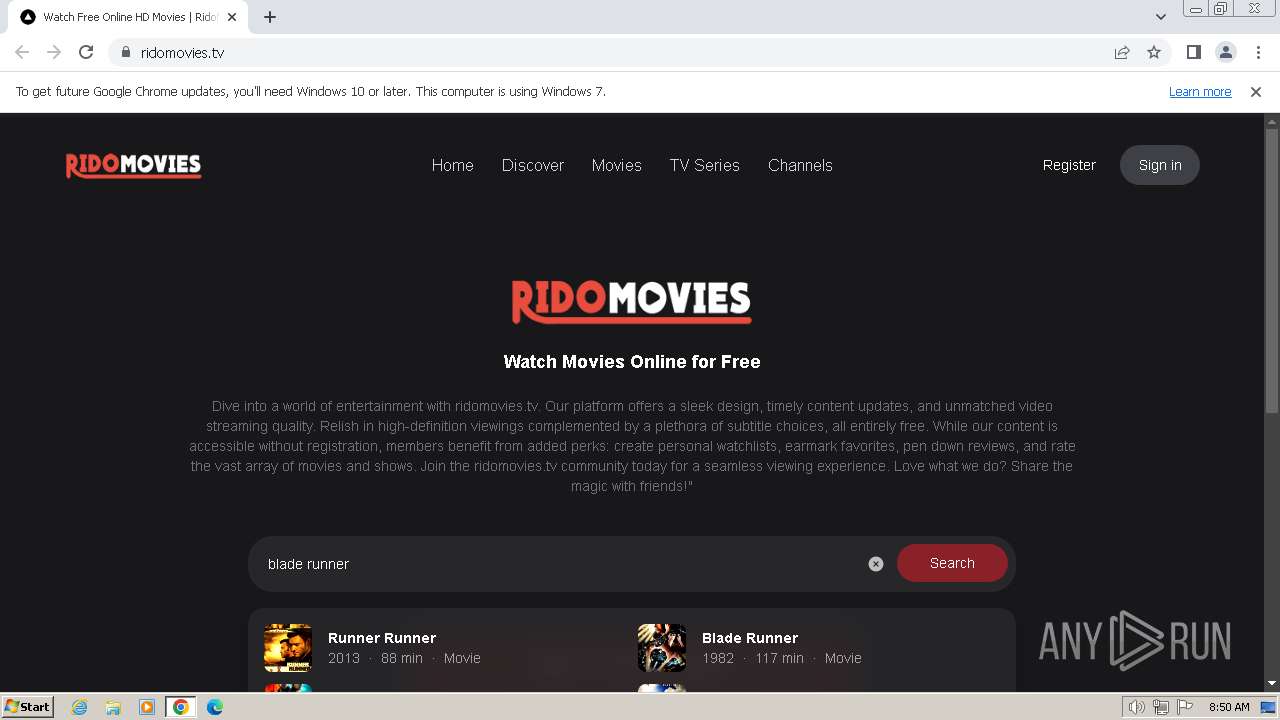Open File Explorer from taskbar
1280x720 pixels.
113,707
